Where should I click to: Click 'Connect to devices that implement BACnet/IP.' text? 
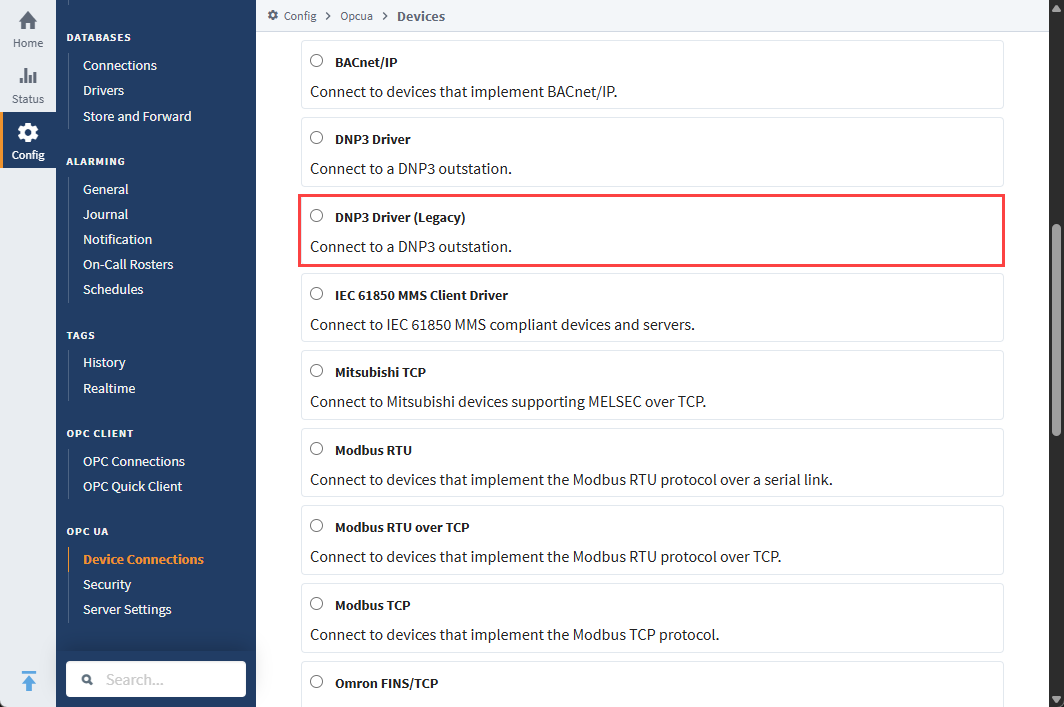(x=463, y=92)
